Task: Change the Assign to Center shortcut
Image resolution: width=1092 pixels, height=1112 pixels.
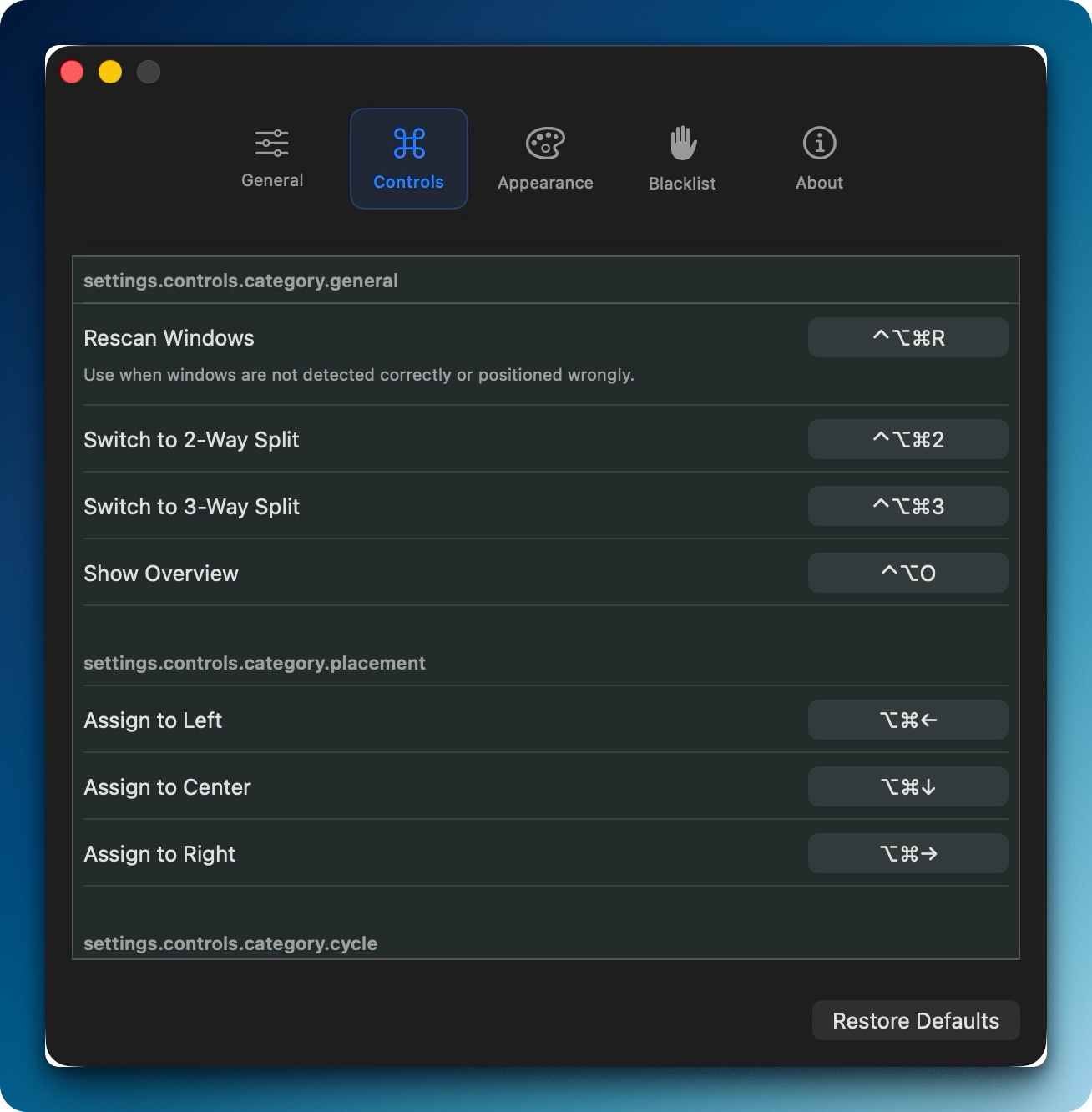Action: pos(907,786)
